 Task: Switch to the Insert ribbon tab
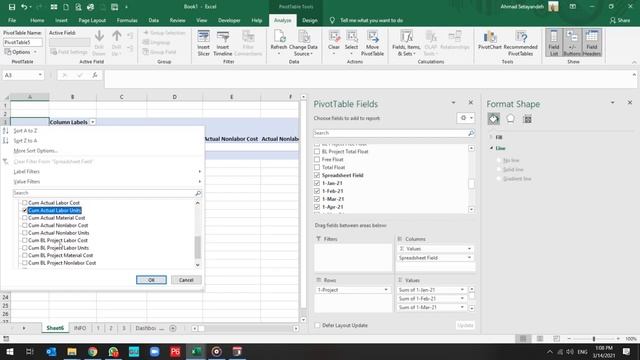tap(61, 20)
